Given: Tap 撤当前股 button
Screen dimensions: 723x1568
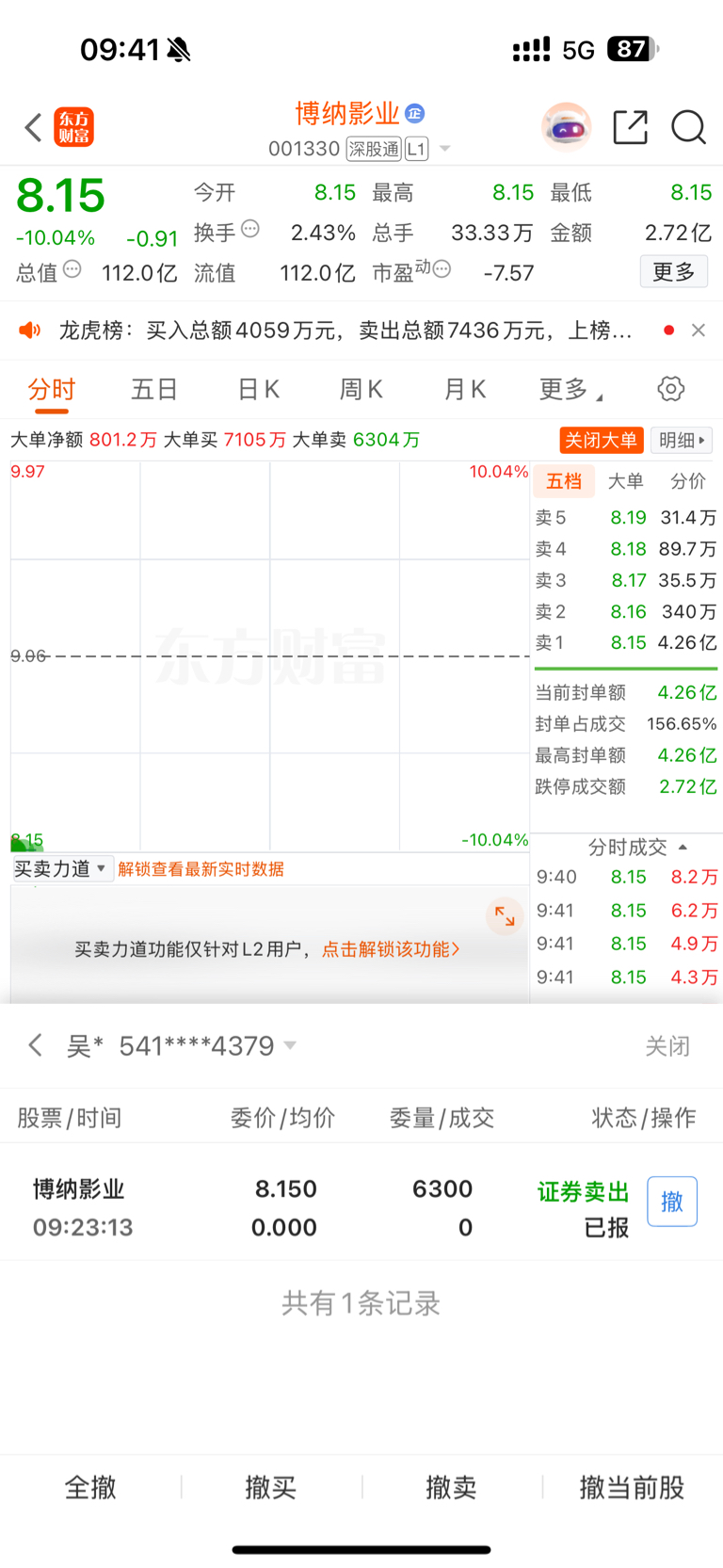Looking at the screenshot, I should tap(633, 1487).
